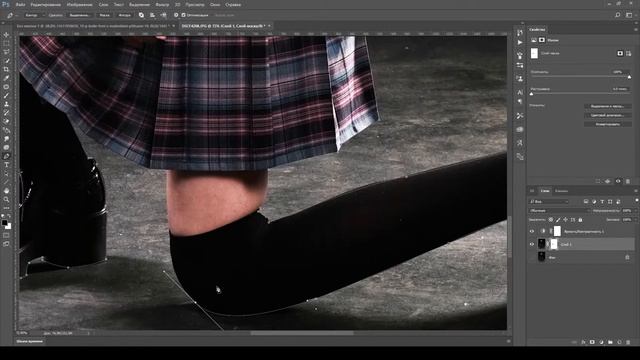Click the Маска button in options bar
The height and width of the screenshot is (360, 640).
point(104,15)
